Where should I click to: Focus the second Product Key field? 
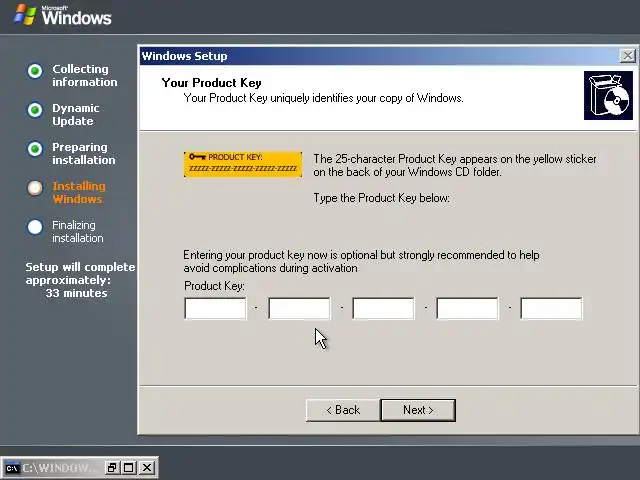tap(299, 308)
